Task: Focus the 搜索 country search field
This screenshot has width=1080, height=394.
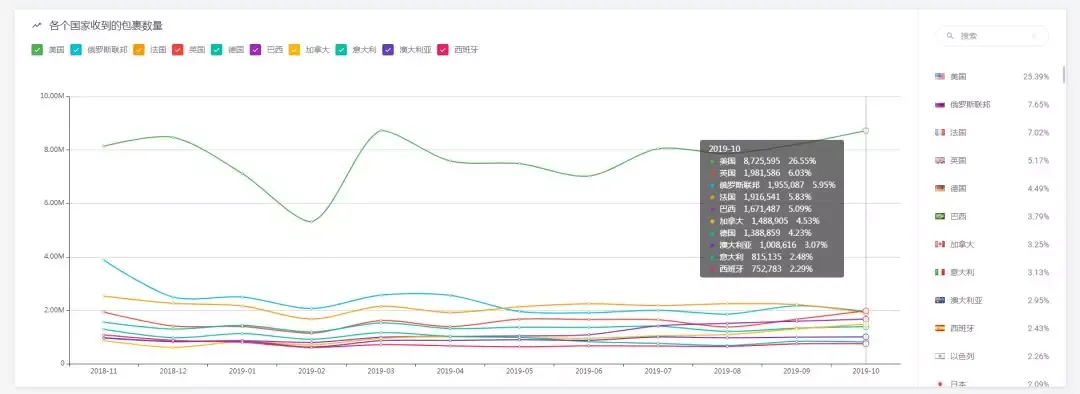Action: click(991, 36)
